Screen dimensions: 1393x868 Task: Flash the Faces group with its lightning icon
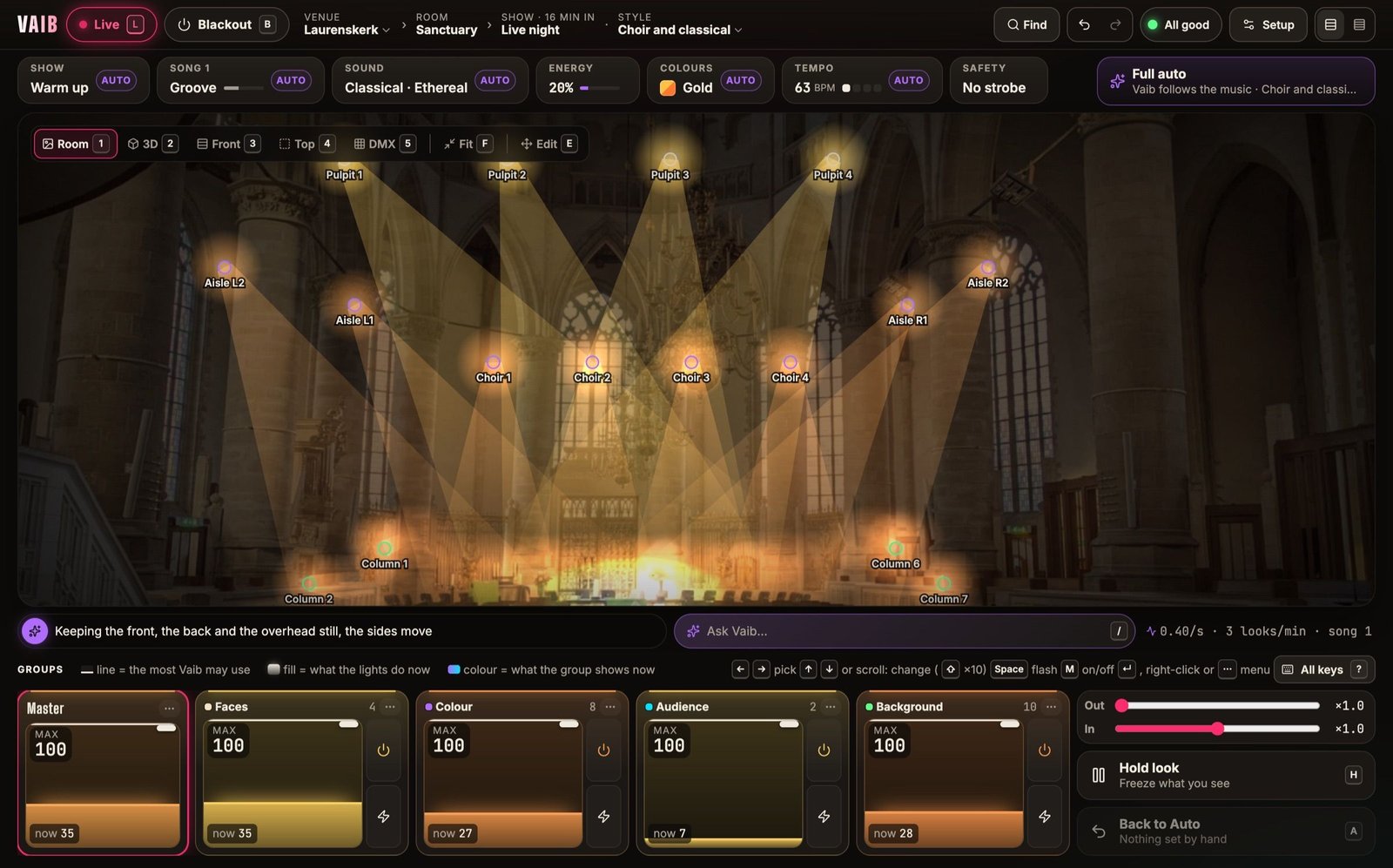point(383,817)
